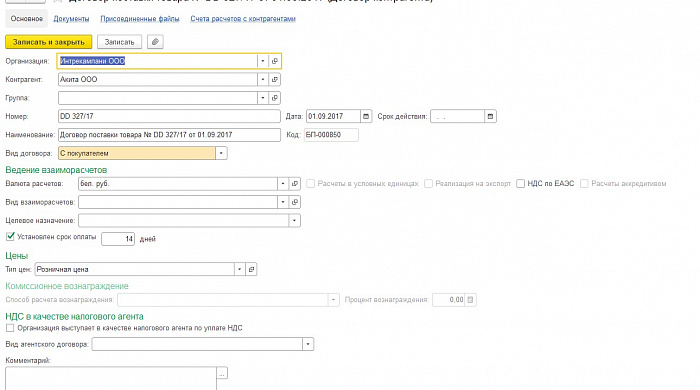Viewport: 700px width, 390px height.
Task: Expand the Вид договора dropdown
Action: [221, 153]
